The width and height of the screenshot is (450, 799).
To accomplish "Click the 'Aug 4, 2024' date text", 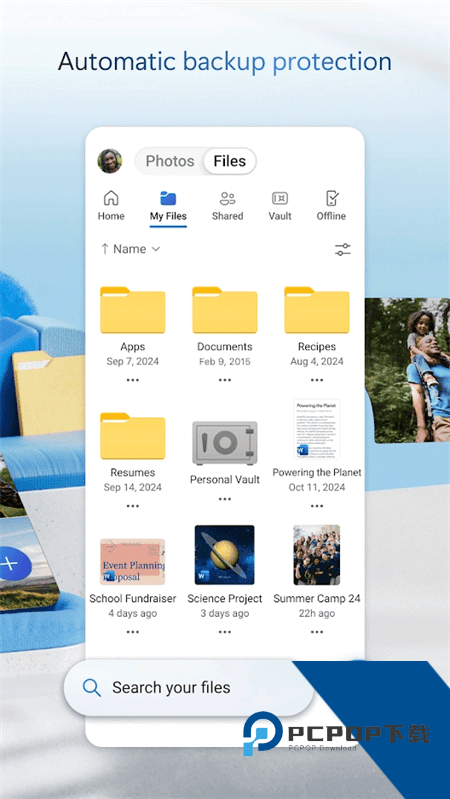I will [x=317, y=362].
